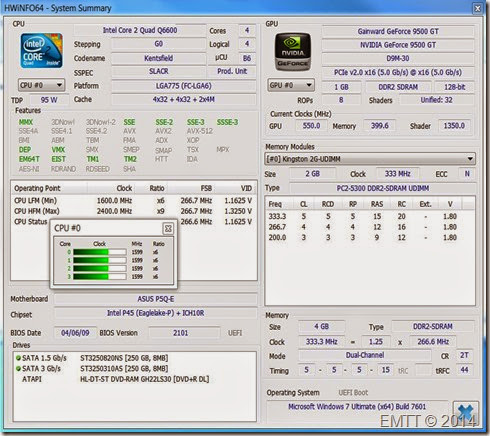Viewport: 490px width, 436px height.
Task: Open the CPU #0 selector dropdown
Action: click(x=41, y=85)
